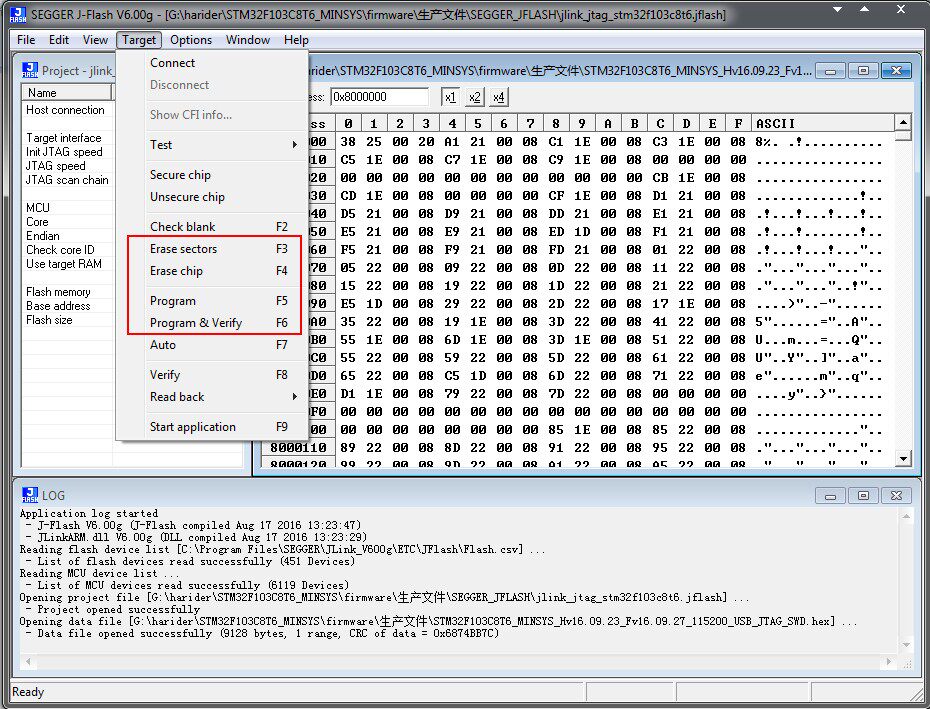This screenshot has height=709, width=930.
Task: Maximize the hex data window
Action: [864, 71]
